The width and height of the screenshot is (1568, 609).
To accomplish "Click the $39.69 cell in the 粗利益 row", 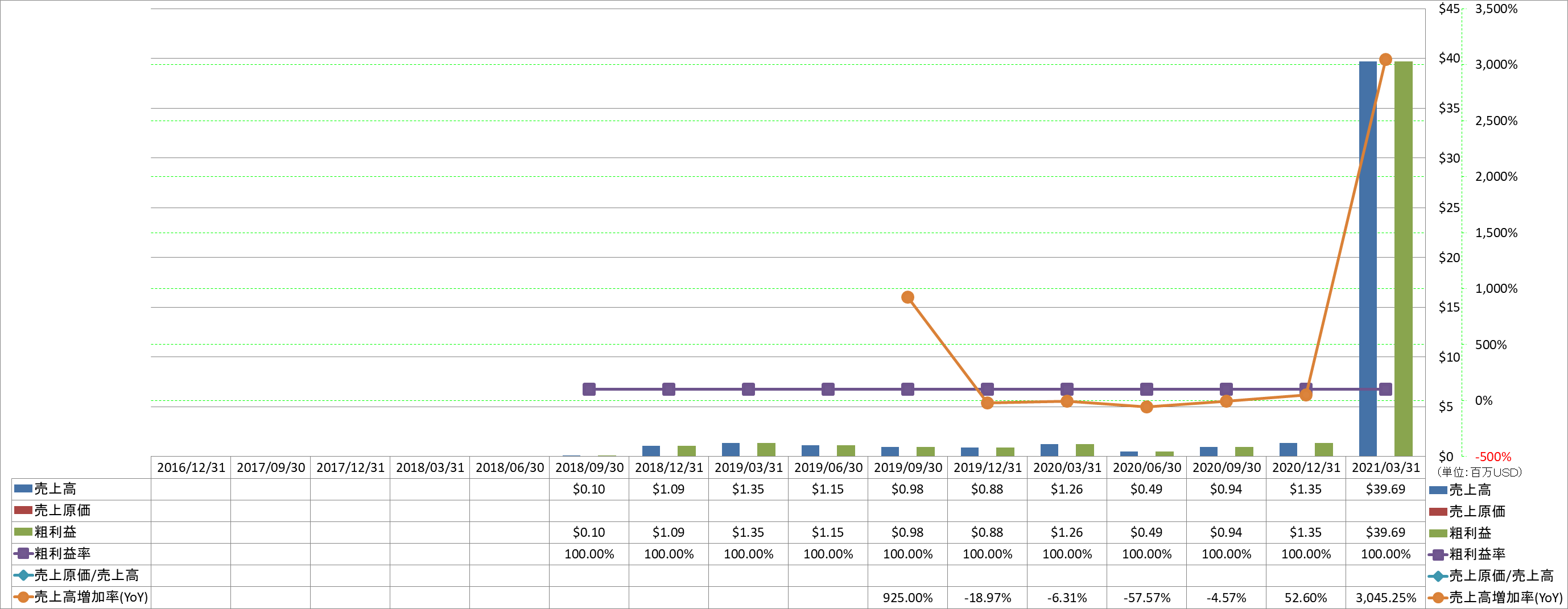I will click(x=1386, y=532).
